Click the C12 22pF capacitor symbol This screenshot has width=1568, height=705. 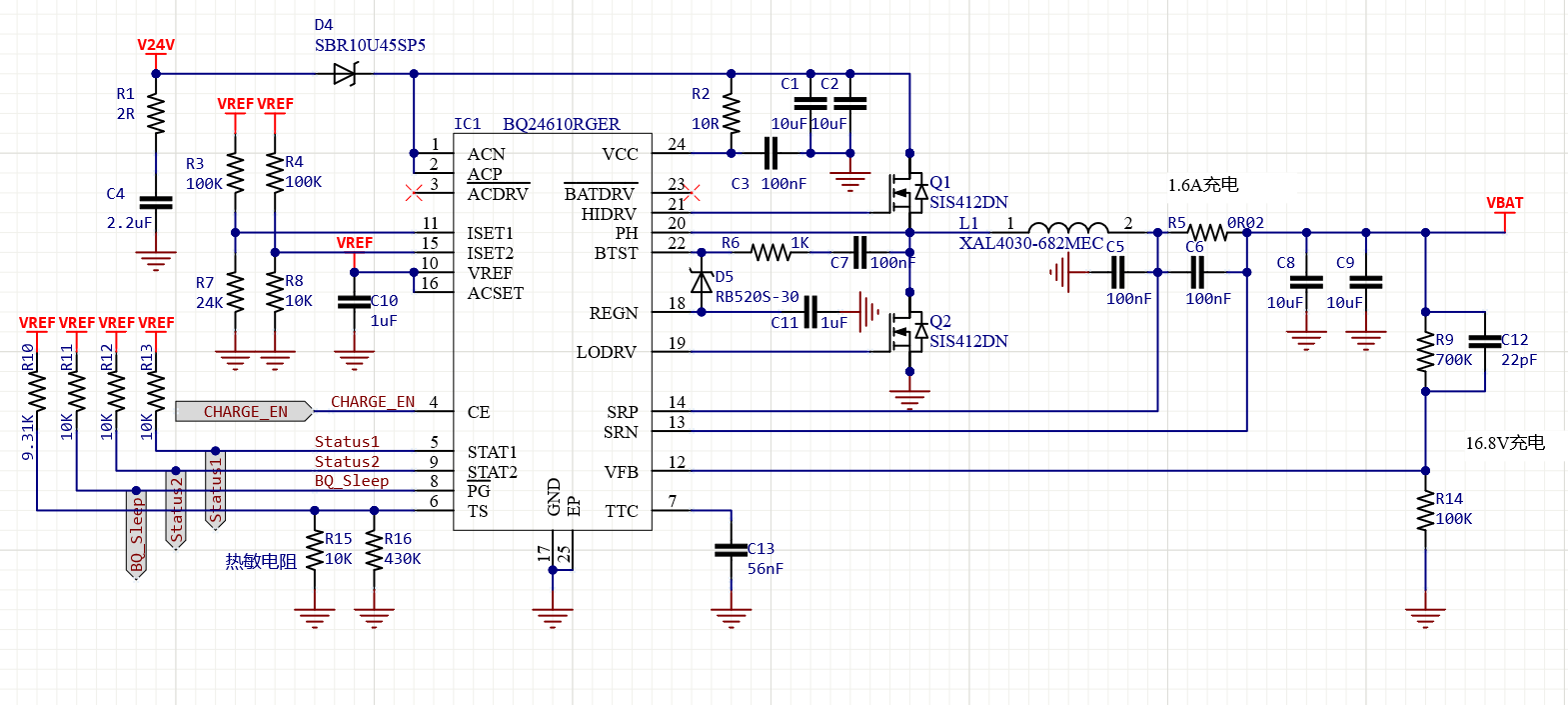click(x=1485, y=341)
